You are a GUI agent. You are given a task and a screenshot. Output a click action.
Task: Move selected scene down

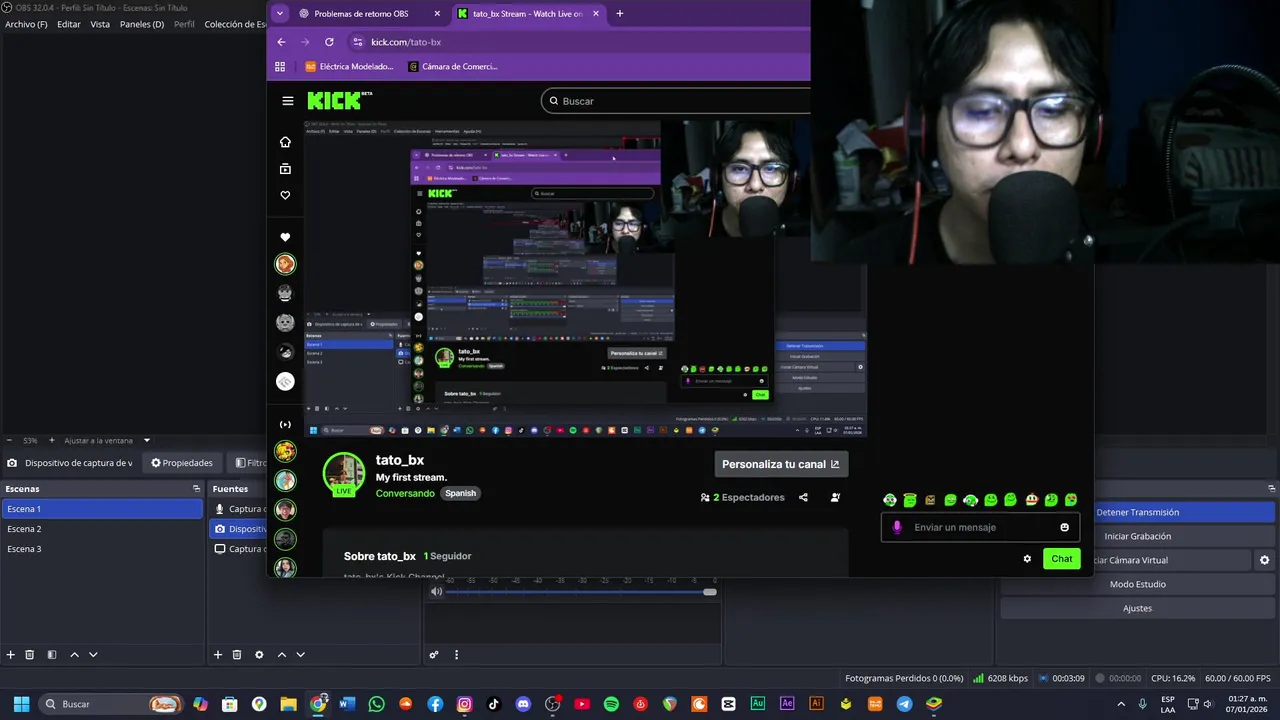coord(93,655)
